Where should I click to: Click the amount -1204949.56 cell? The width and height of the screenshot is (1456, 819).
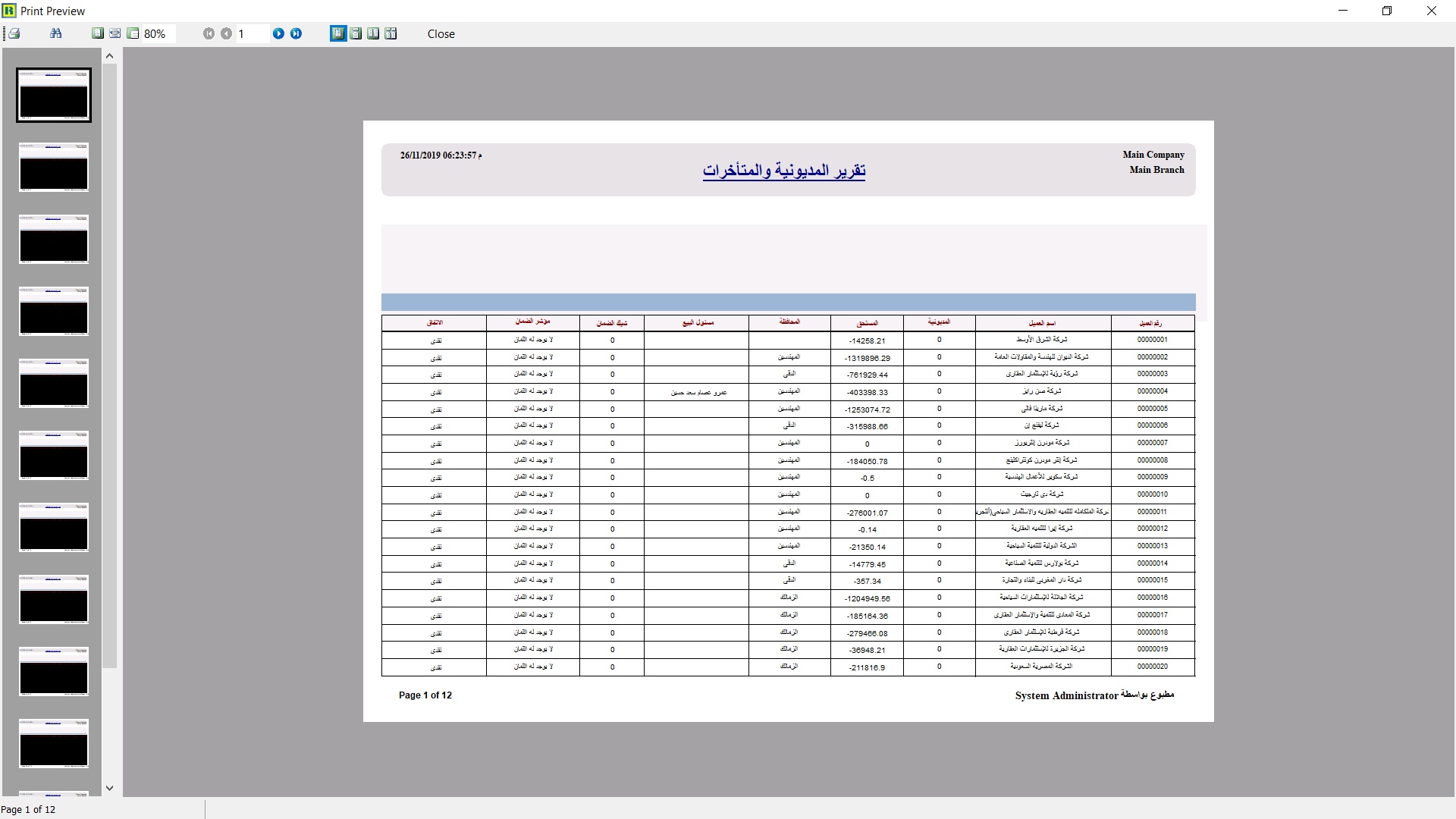point(867,599)
